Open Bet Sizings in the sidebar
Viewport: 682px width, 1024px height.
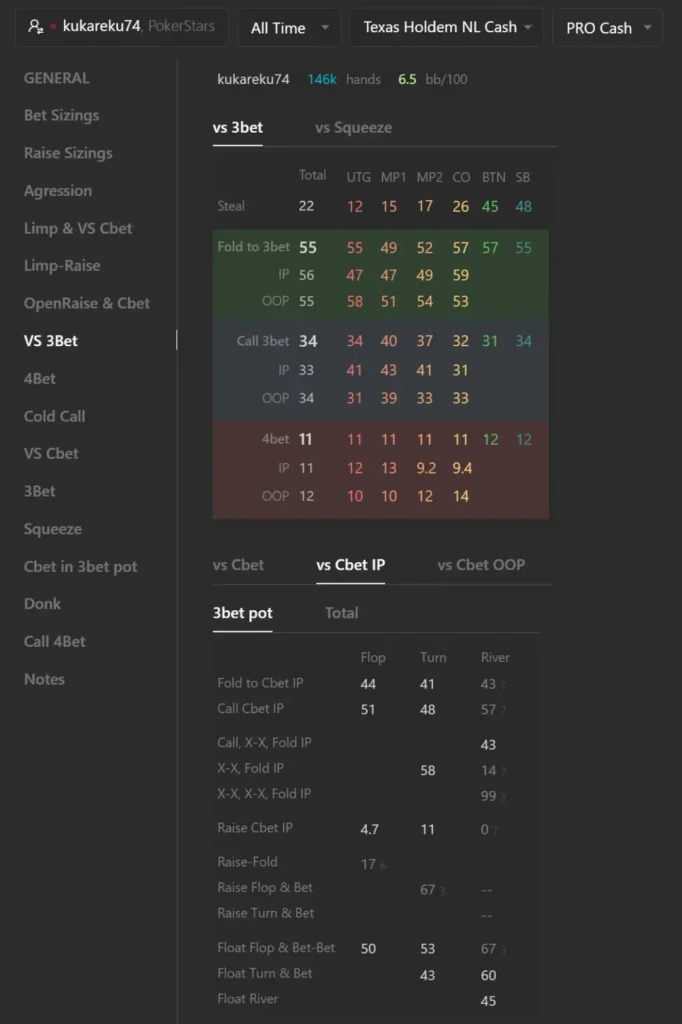(x=61, y=115)
